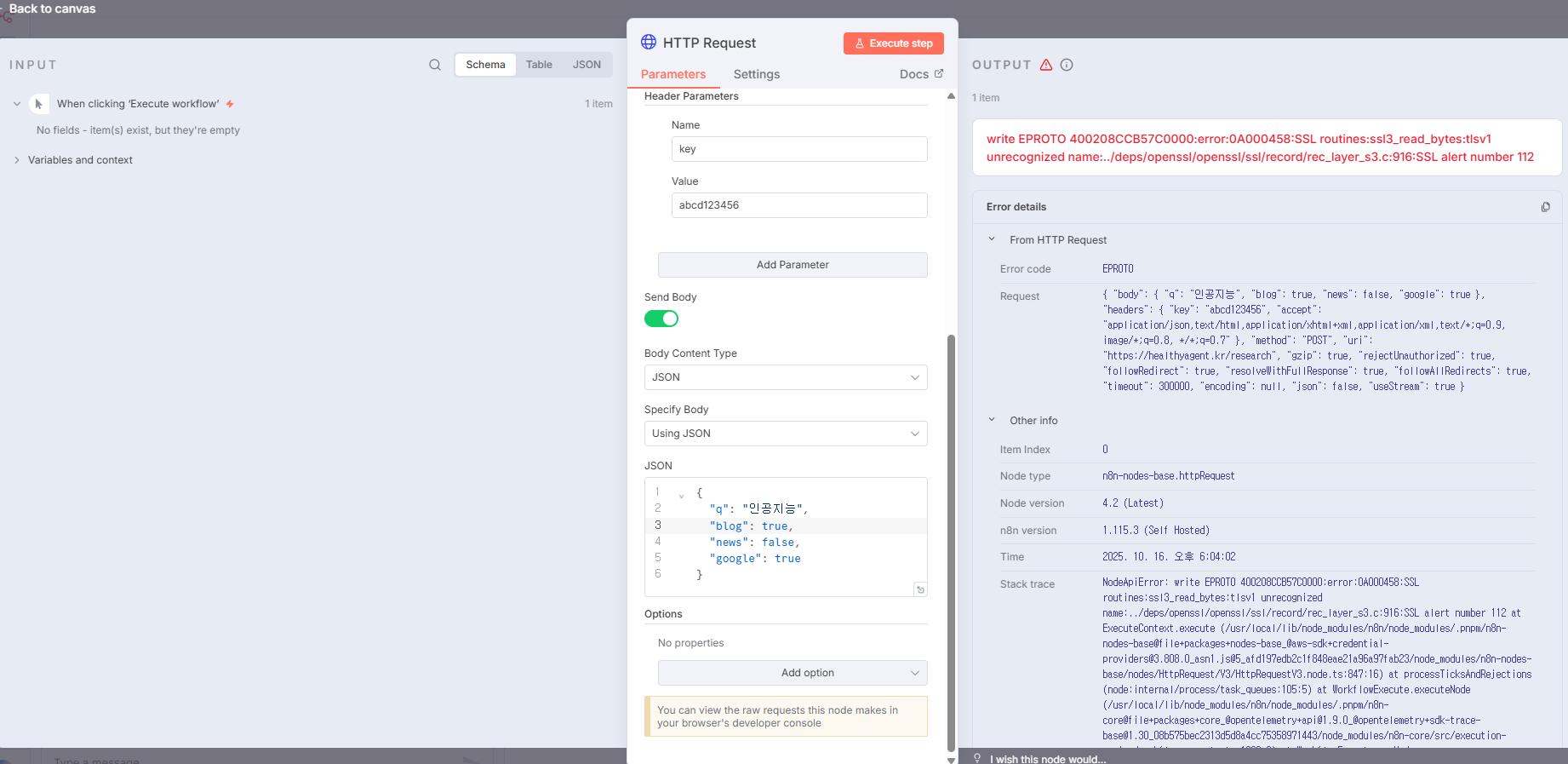Click the red warning triangle next to OUTPUT
1568x764 pixels.
(1046, 65)
